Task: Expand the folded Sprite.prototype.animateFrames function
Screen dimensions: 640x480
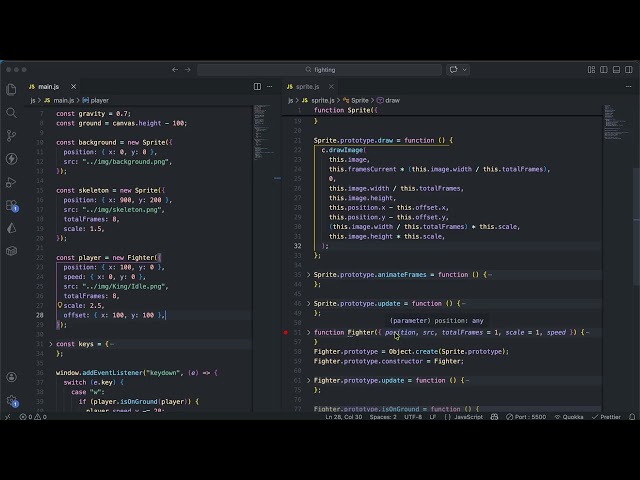Action: tap(309, 275)
